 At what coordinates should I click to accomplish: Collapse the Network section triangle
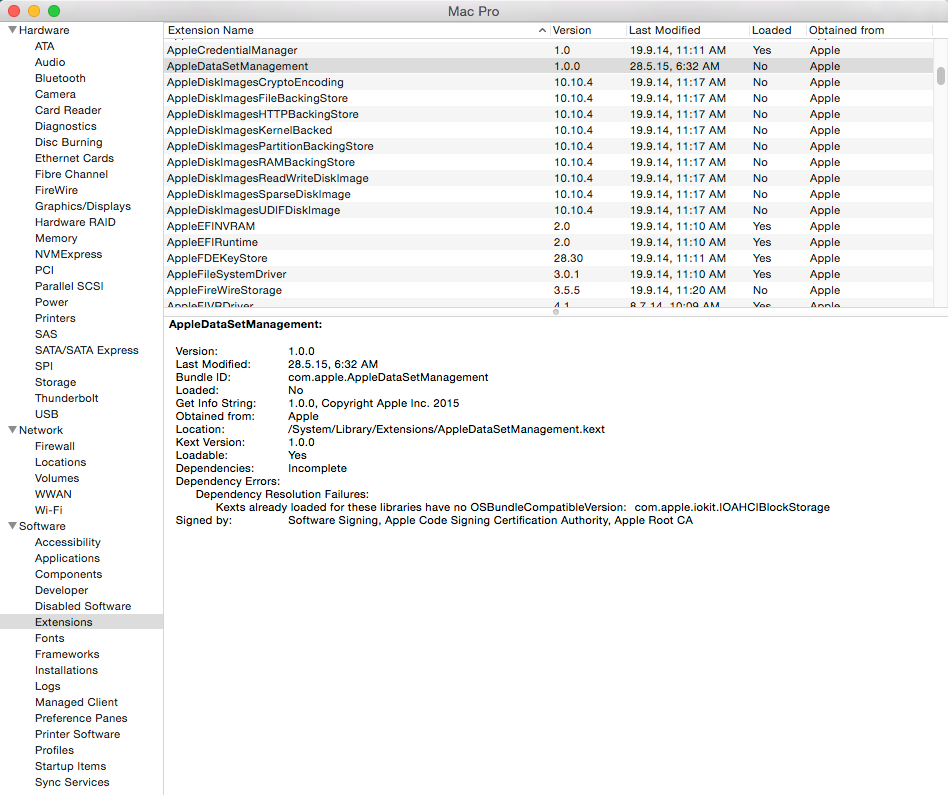point(12,430)
